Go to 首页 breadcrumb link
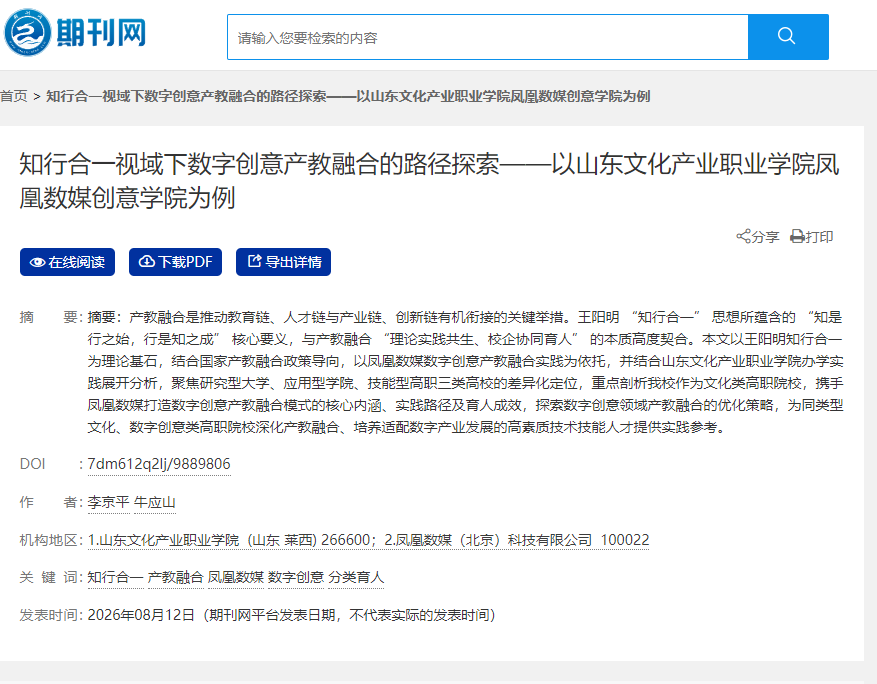This screenshot has height=684, width=877. [x=14, y=96]
